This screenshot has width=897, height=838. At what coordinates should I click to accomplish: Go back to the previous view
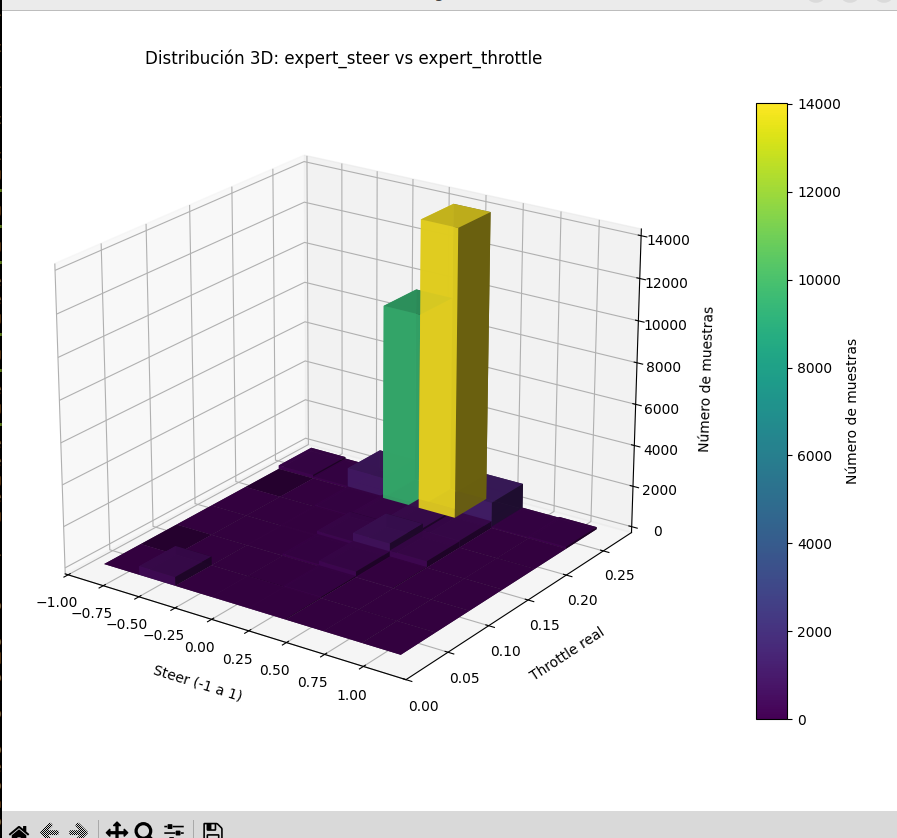[48, 830]
